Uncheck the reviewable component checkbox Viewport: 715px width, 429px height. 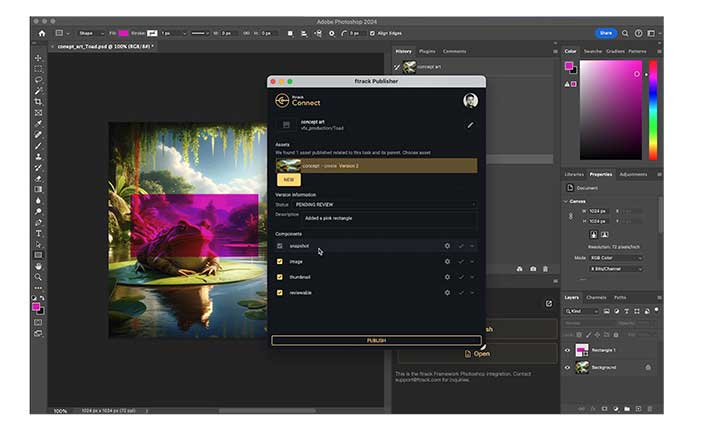(x=280, y=293)
